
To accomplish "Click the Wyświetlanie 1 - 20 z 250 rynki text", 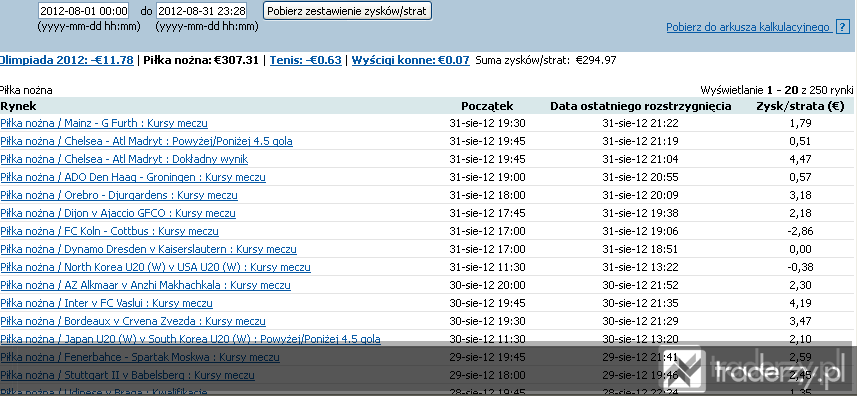I will tap(777, 90).
